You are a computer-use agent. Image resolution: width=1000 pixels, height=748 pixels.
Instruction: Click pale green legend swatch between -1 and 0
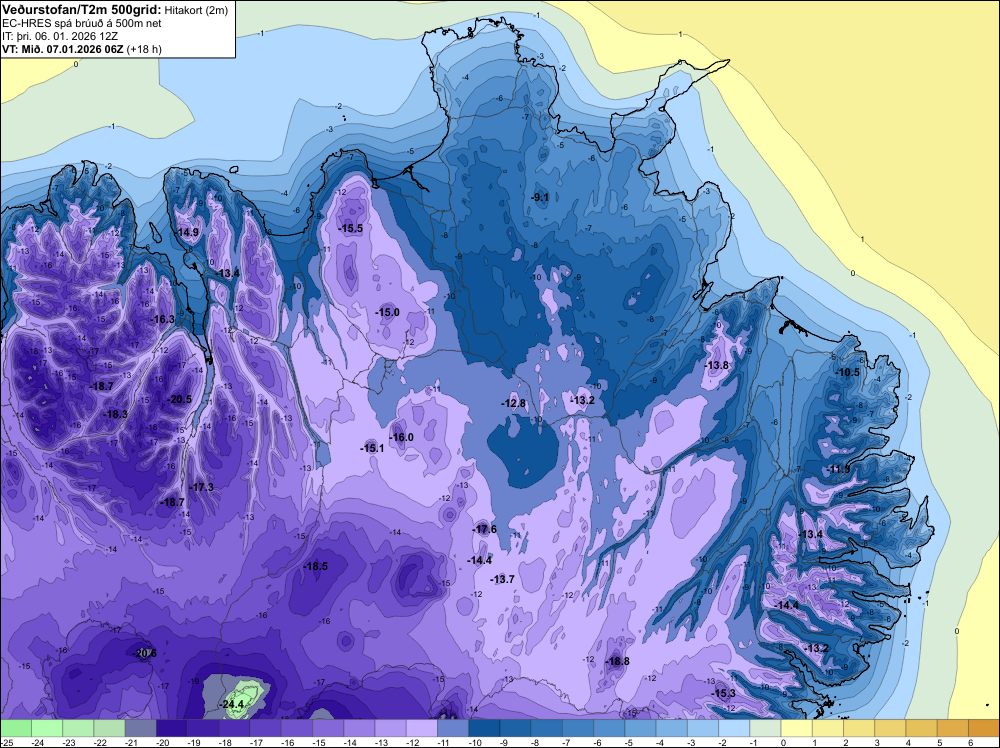tap(765, 728)
